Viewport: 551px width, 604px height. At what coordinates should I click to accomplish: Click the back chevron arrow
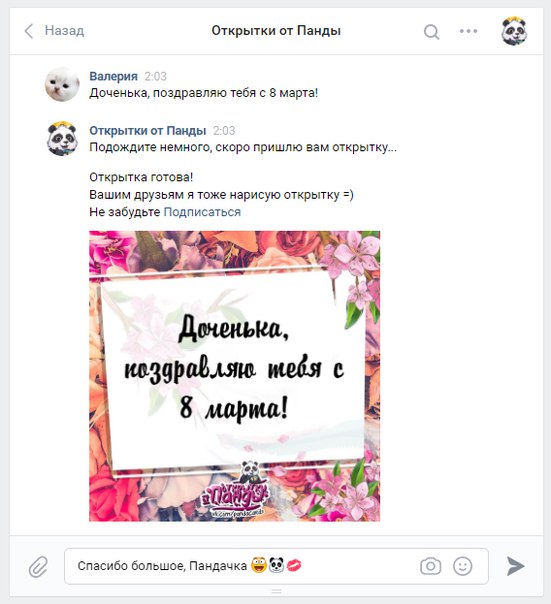coord(29,31)
